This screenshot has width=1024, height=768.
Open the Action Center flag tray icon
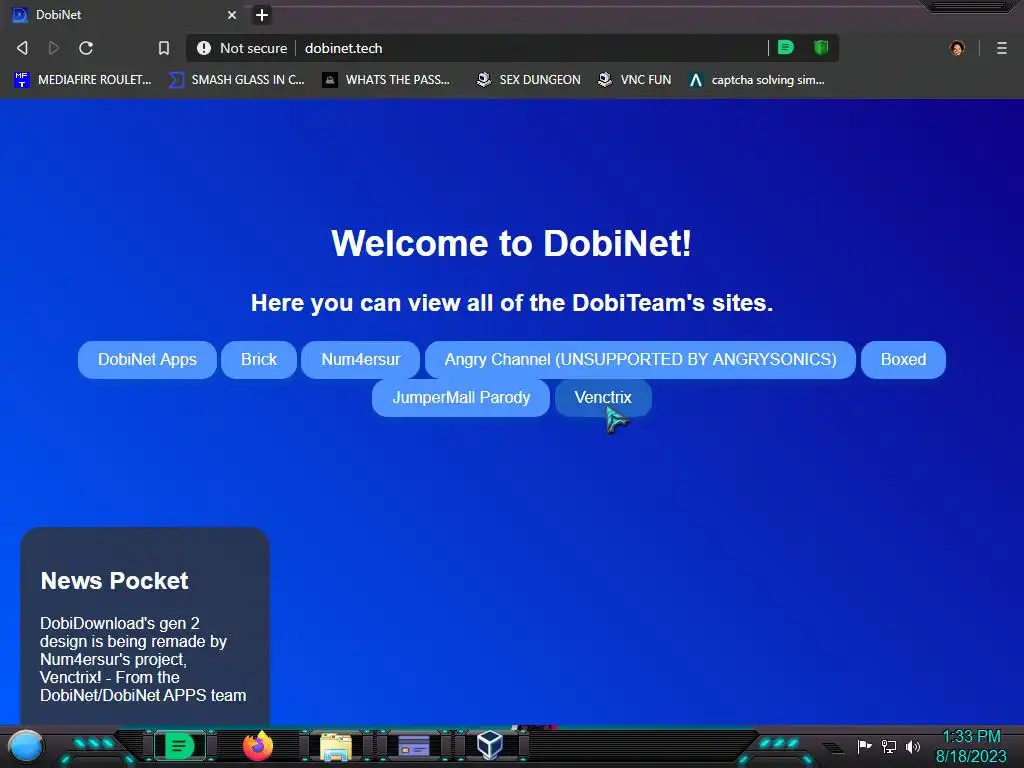[x=864, y=746]
